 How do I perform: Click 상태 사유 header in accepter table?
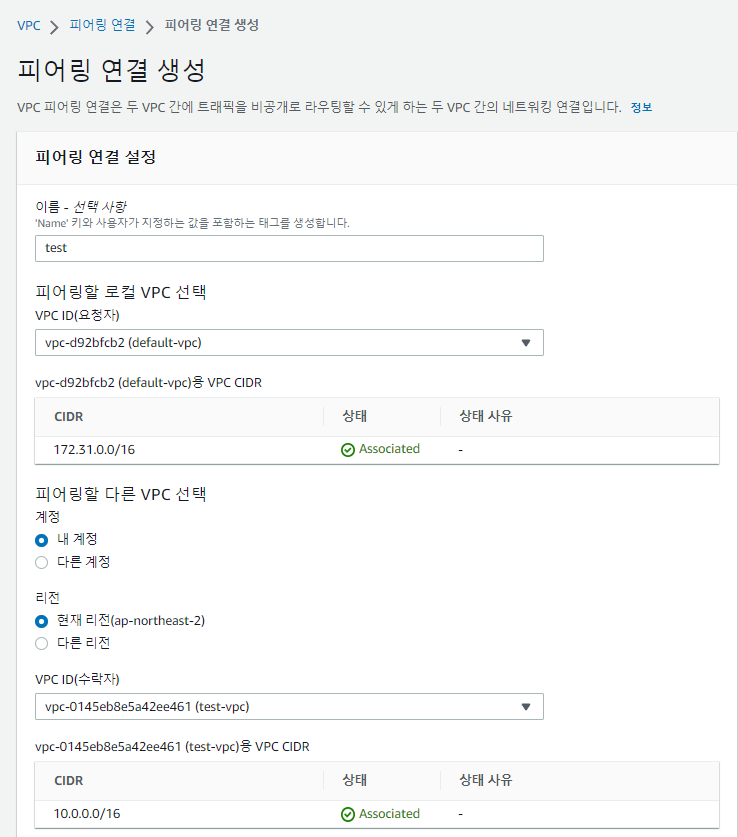click(485, 779)
